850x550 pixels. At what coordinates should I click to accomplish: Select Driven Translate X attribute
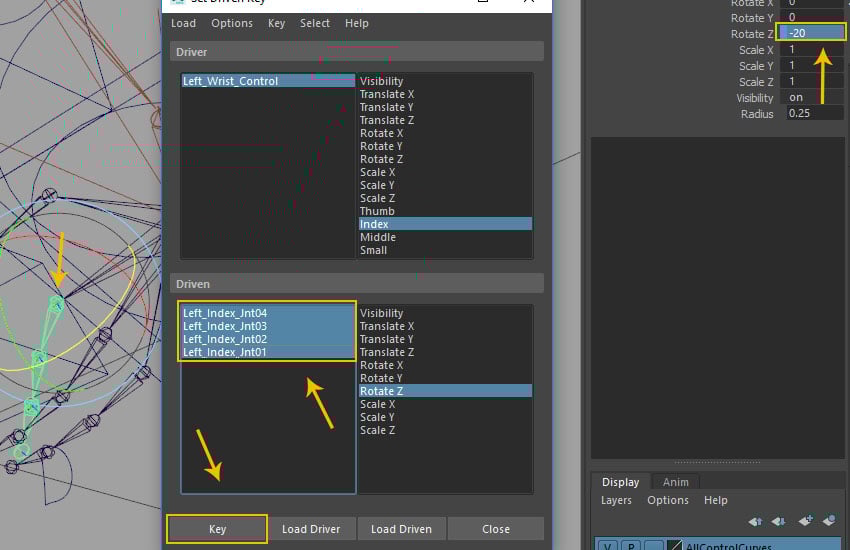445,326
